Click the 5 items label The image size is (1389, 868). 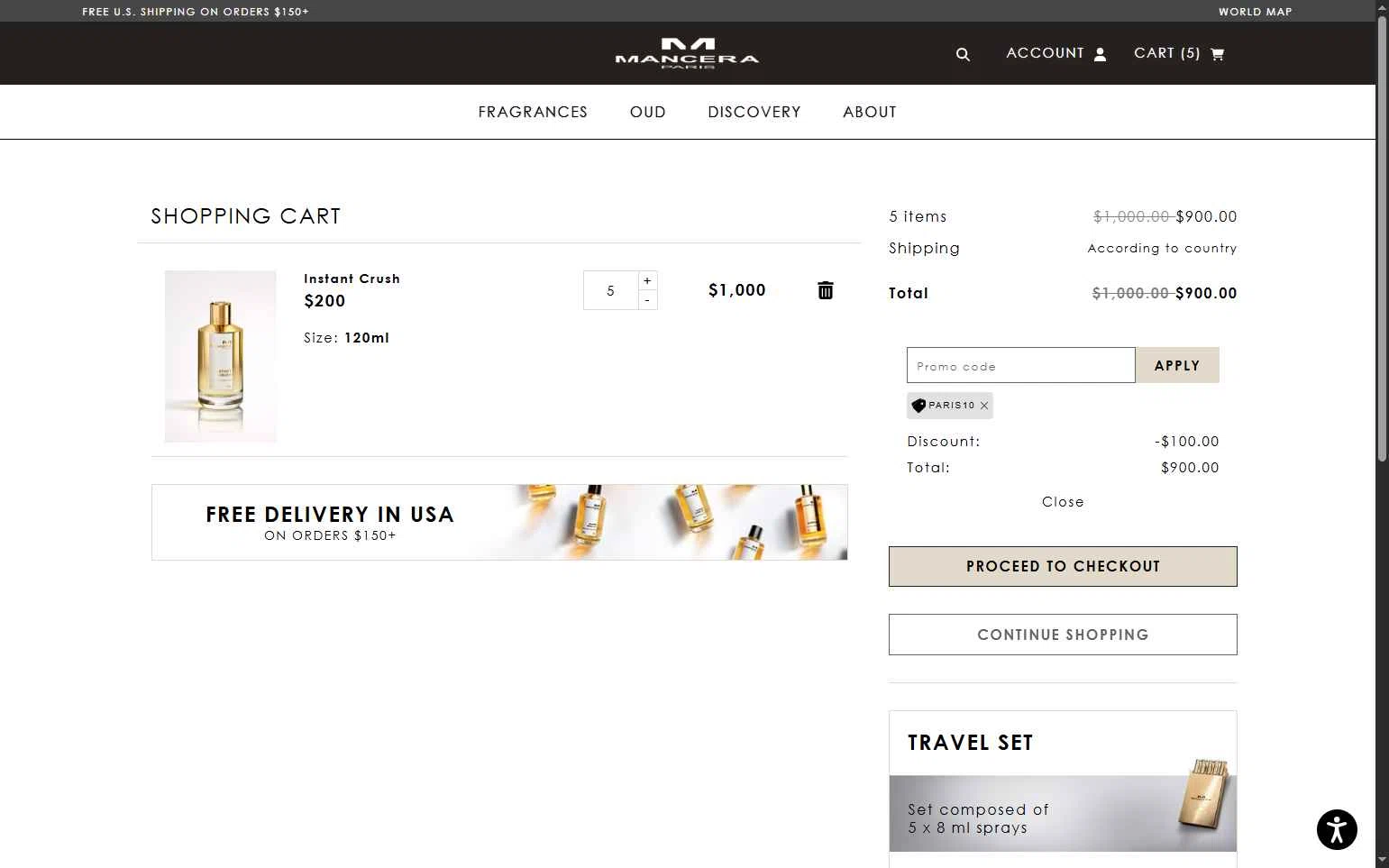918,216
